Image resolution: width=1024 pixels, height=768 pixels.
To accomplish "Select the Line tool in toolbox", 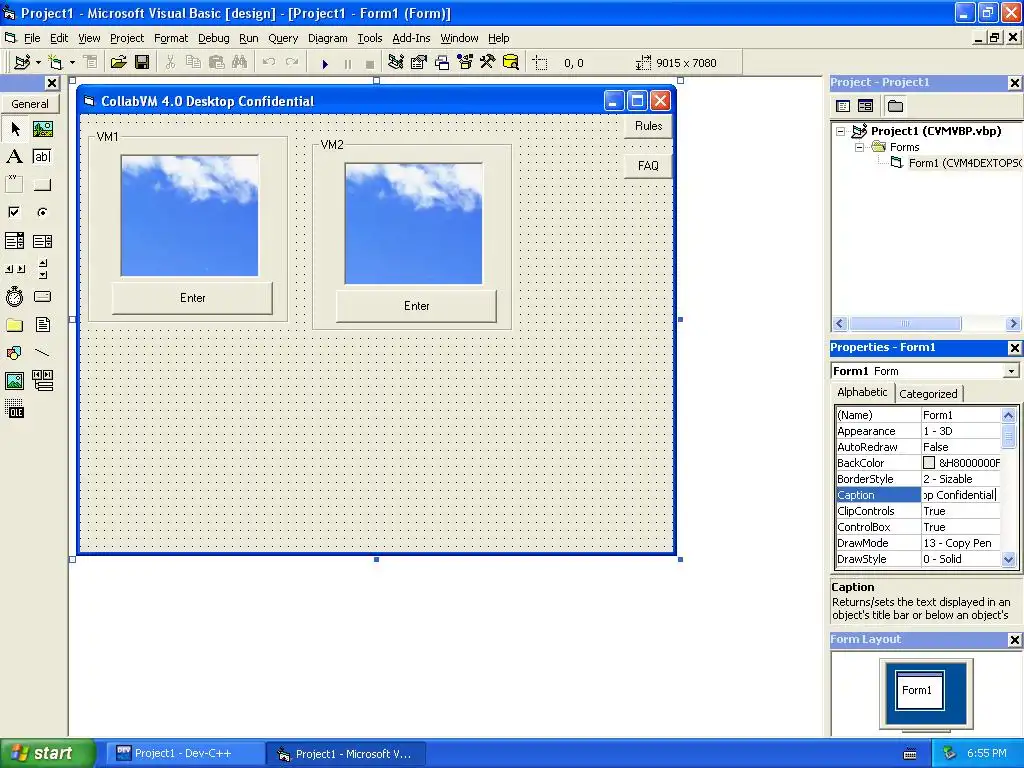I will (x=42, y=353).
